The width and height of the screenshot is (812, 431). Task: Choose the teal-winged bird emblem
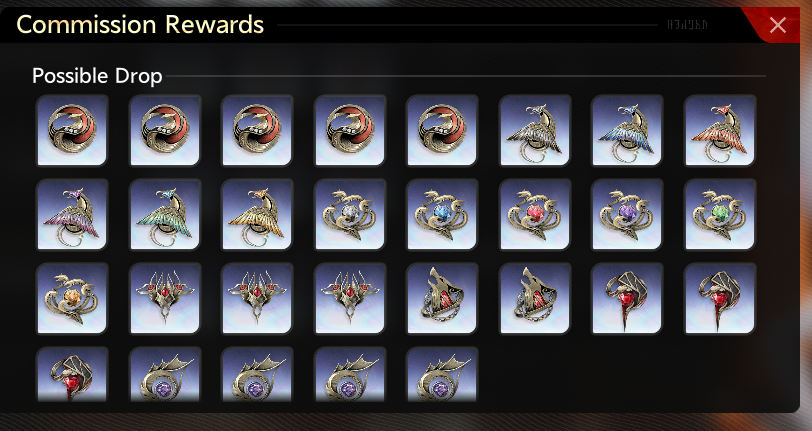164,214
